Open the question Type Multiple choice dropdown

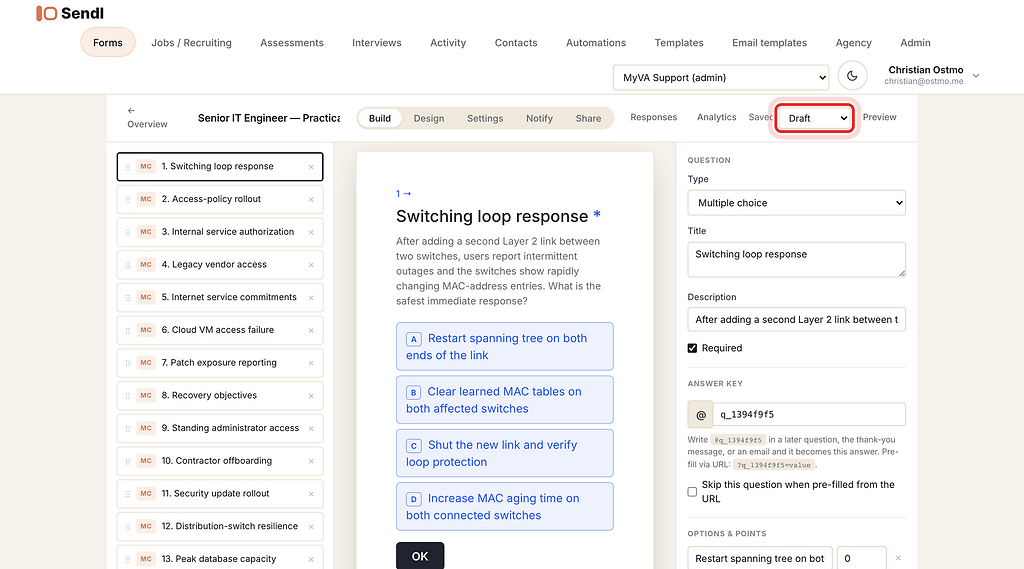pos(797,203)
